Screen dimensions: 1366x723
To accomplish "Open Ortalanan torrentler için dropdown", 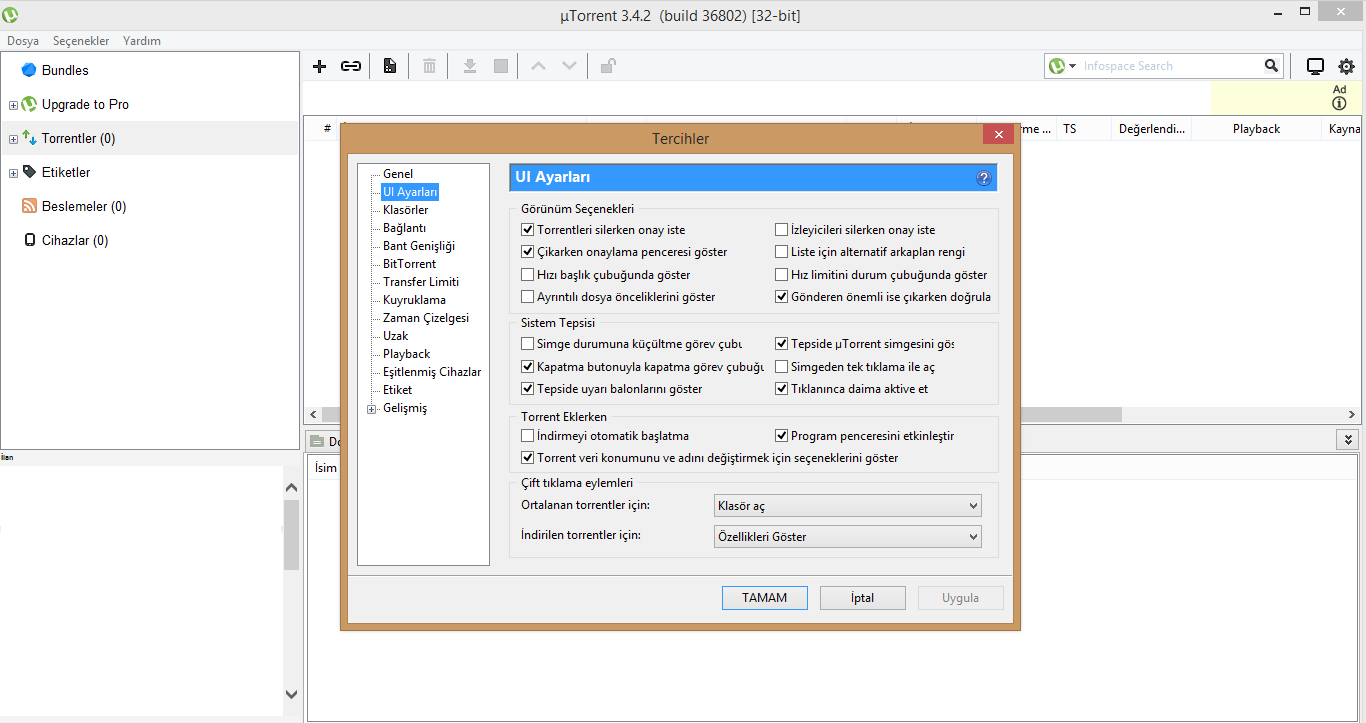I will pos(848,506).
